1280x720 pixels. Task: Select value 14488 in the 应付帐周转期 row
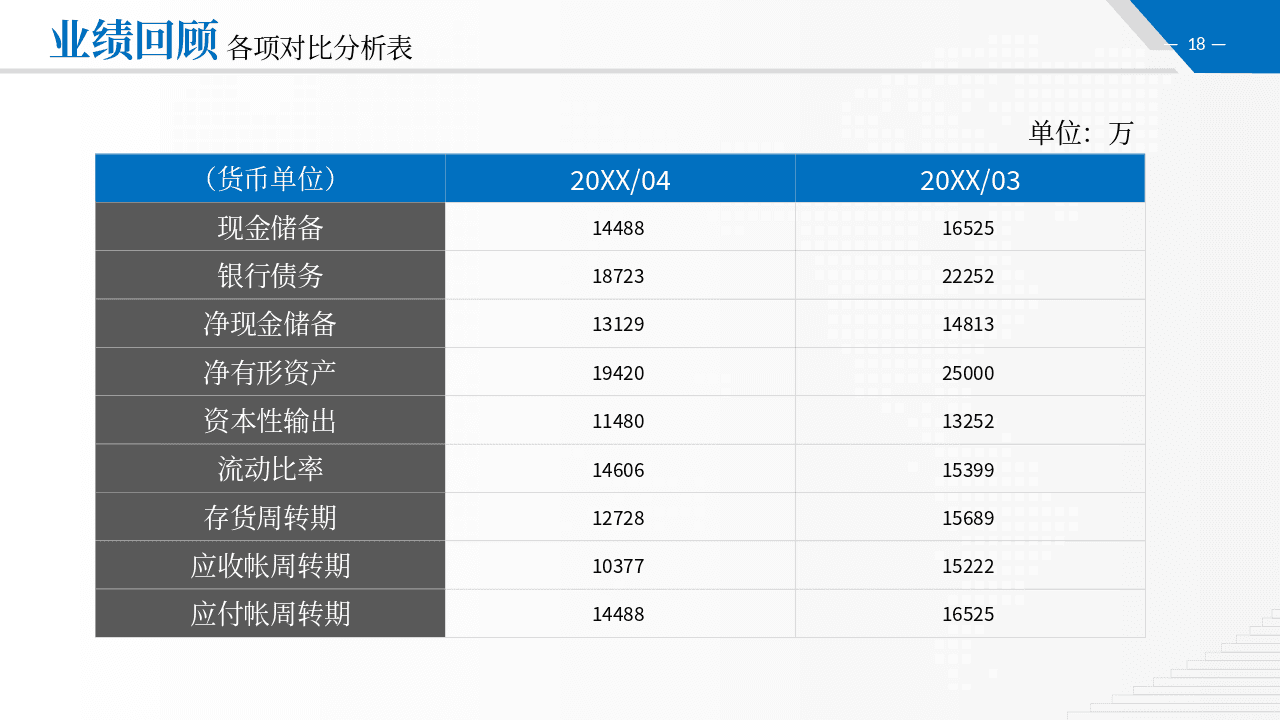click(x=620, y=613)
